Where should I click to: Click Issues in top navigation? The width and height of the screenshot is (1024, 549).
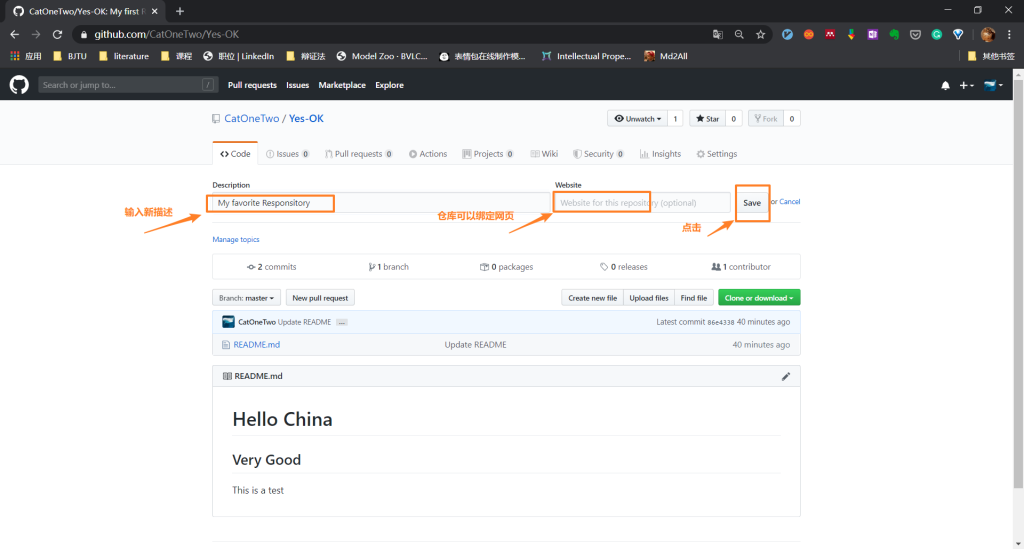coord(297,86)
